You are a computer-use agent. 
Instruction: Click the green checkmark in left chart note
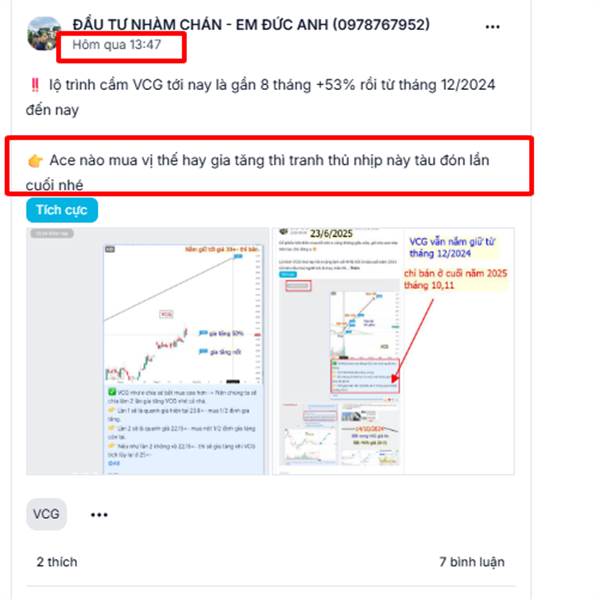[x=112, y=392]
